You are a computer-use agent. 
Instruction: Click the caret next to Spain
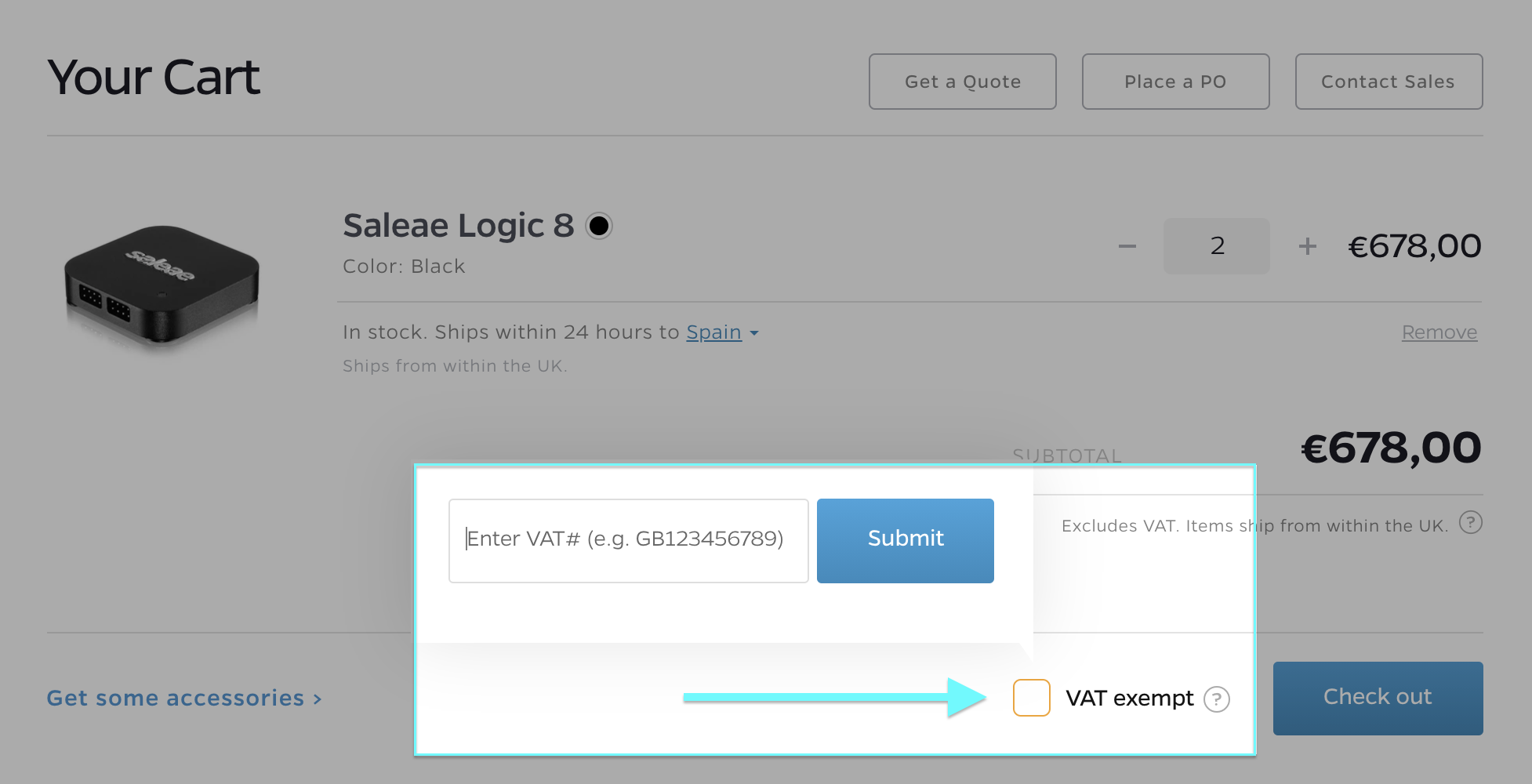[754, 333]
